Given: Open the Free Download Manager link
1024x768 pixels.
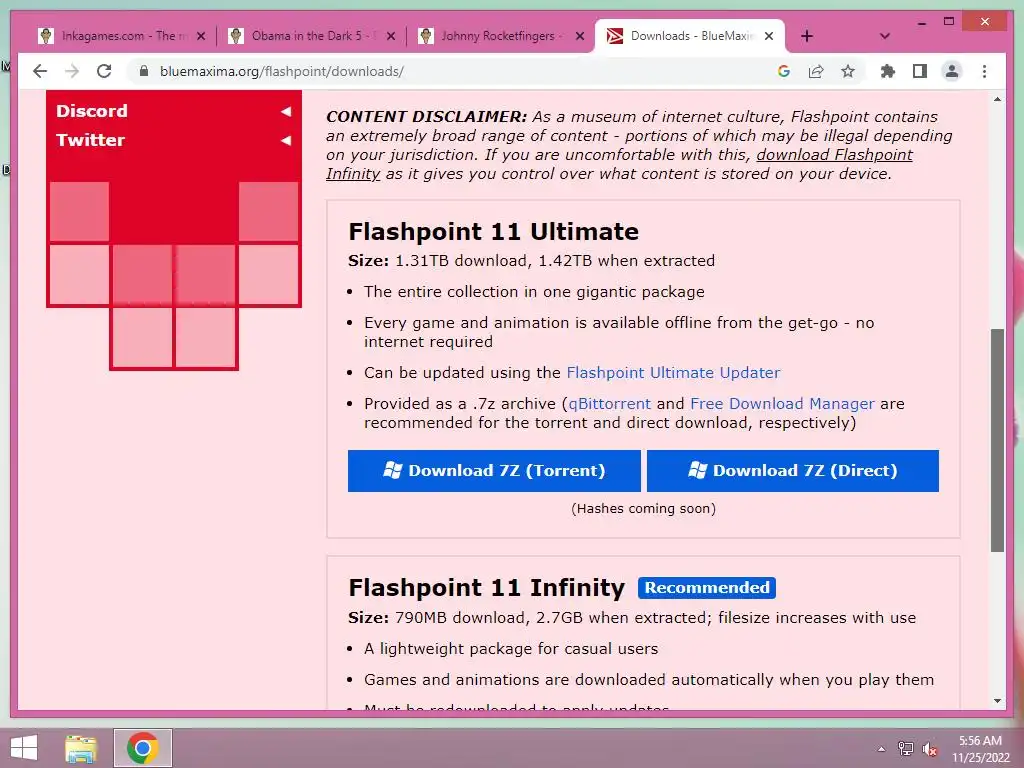Looking at the screenshot, I should click(x=782, y=404).
